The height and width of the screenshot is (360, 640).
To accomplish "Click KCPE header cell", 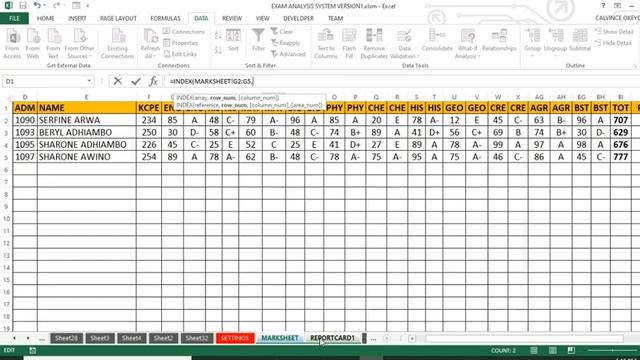I will [149, 108].
